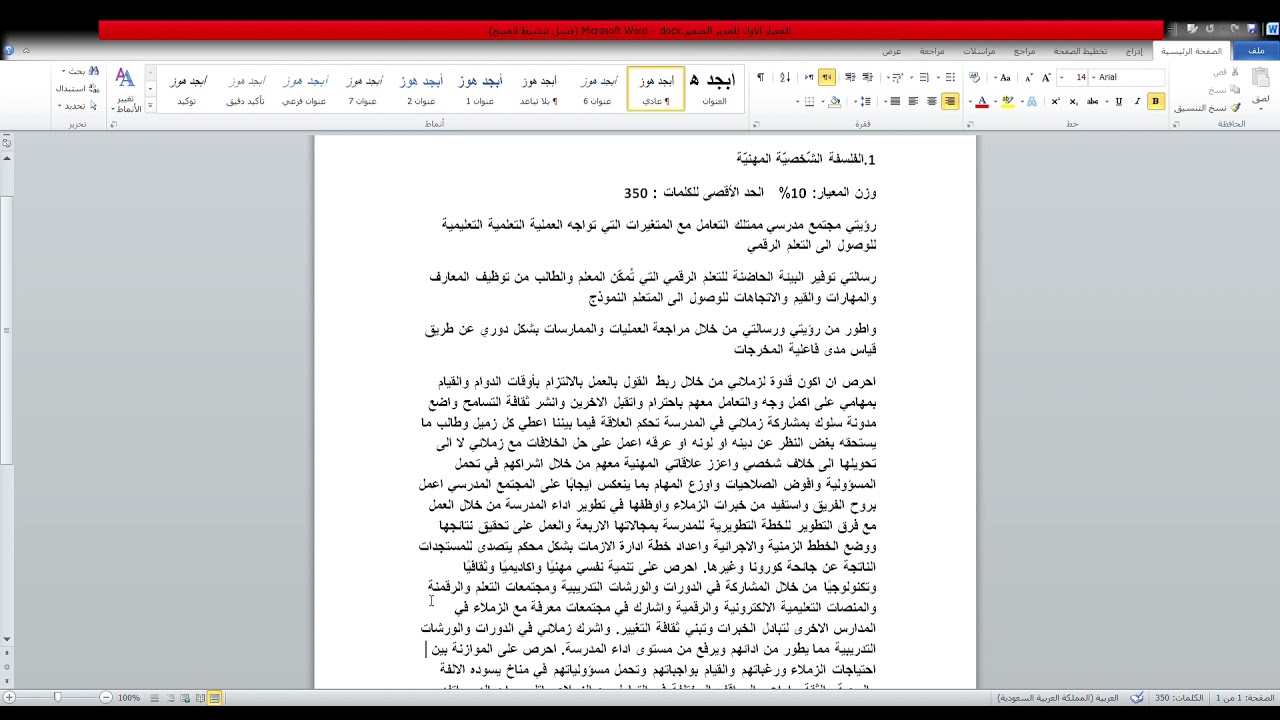The image size is (1280, 720).
Task: Switch to Page Layout (تخطيط الصفحة) tab
Action: click(1080, 51)
